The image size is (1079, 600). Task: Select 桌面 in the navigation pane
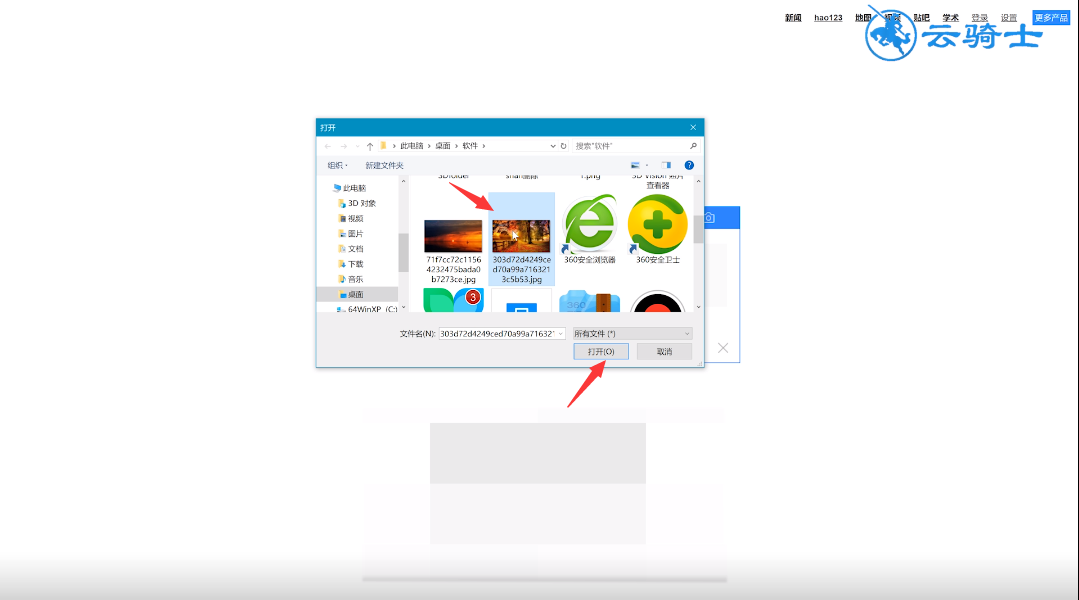coord(351,294)
